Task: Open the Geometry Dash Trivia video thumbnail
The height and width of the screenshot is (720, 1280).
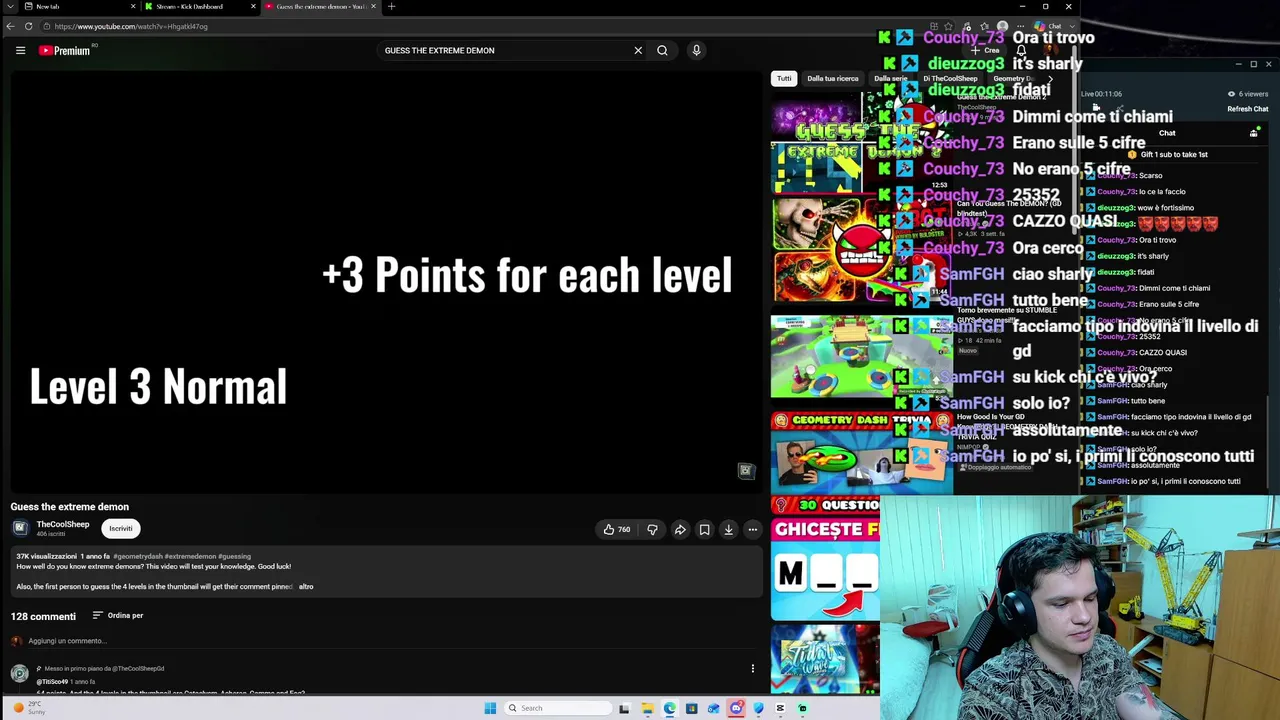Action: pos(862,452)
